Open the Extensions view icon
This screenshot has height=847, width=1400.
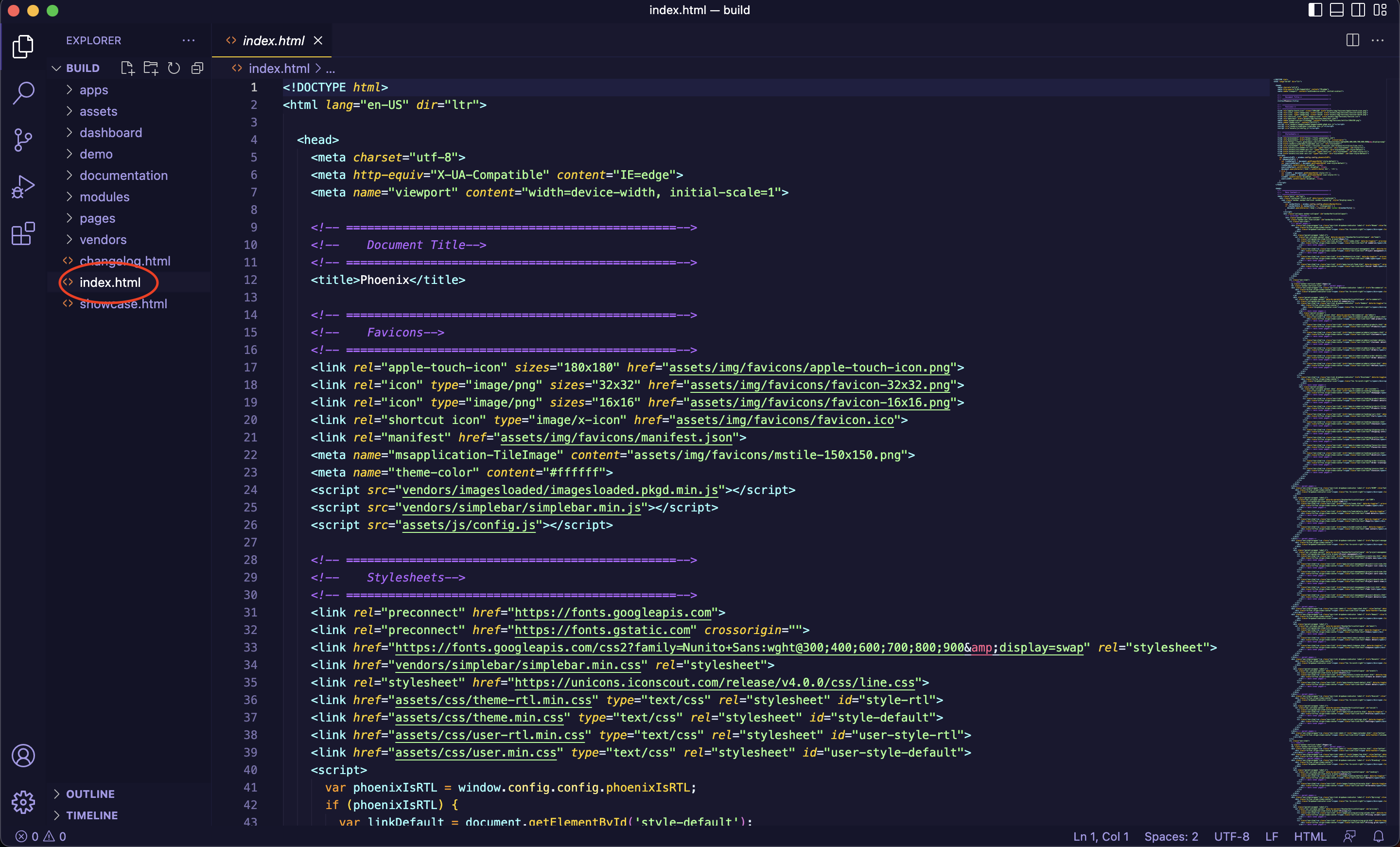coord(23,233)
